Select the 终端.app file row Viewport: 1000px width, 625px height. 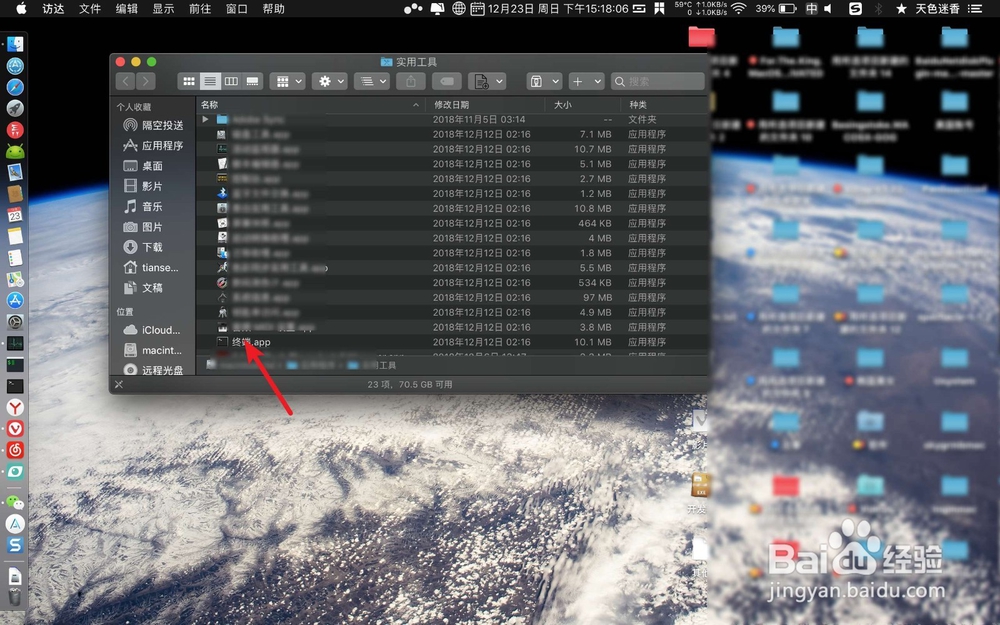pos(452,342)
